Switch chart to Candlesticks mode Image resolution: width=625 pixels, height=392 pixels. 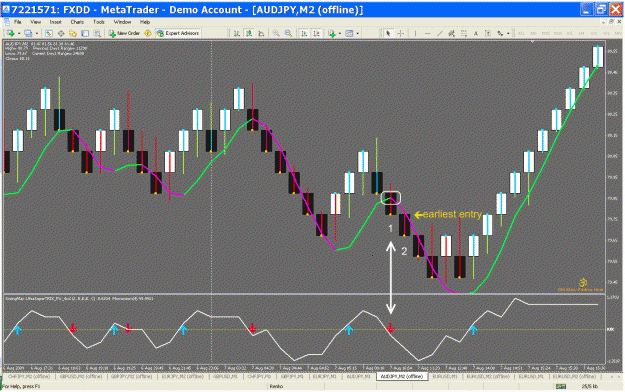249,33
